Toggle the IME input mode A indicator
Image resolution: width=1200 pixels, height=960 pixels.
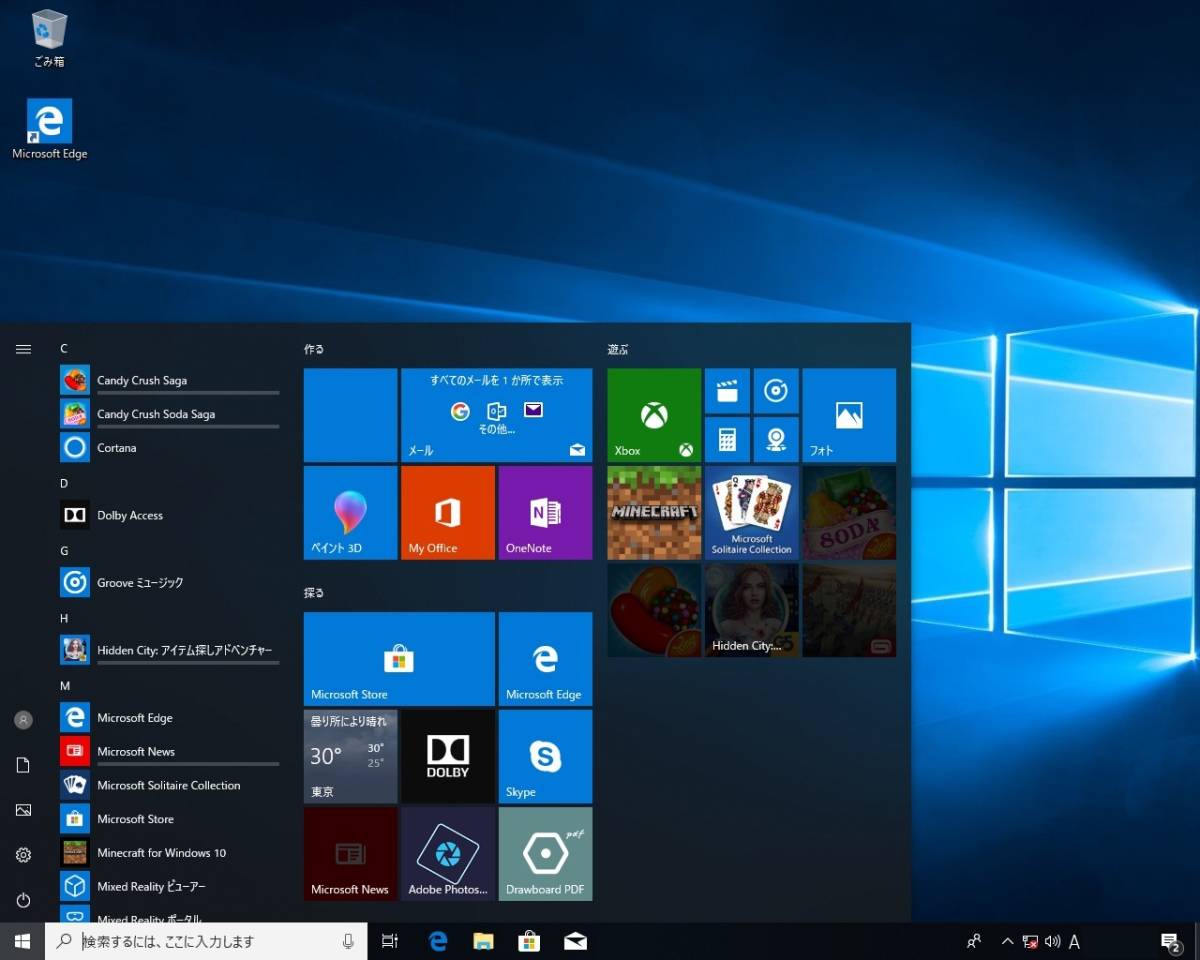(x=1074, y=941)
